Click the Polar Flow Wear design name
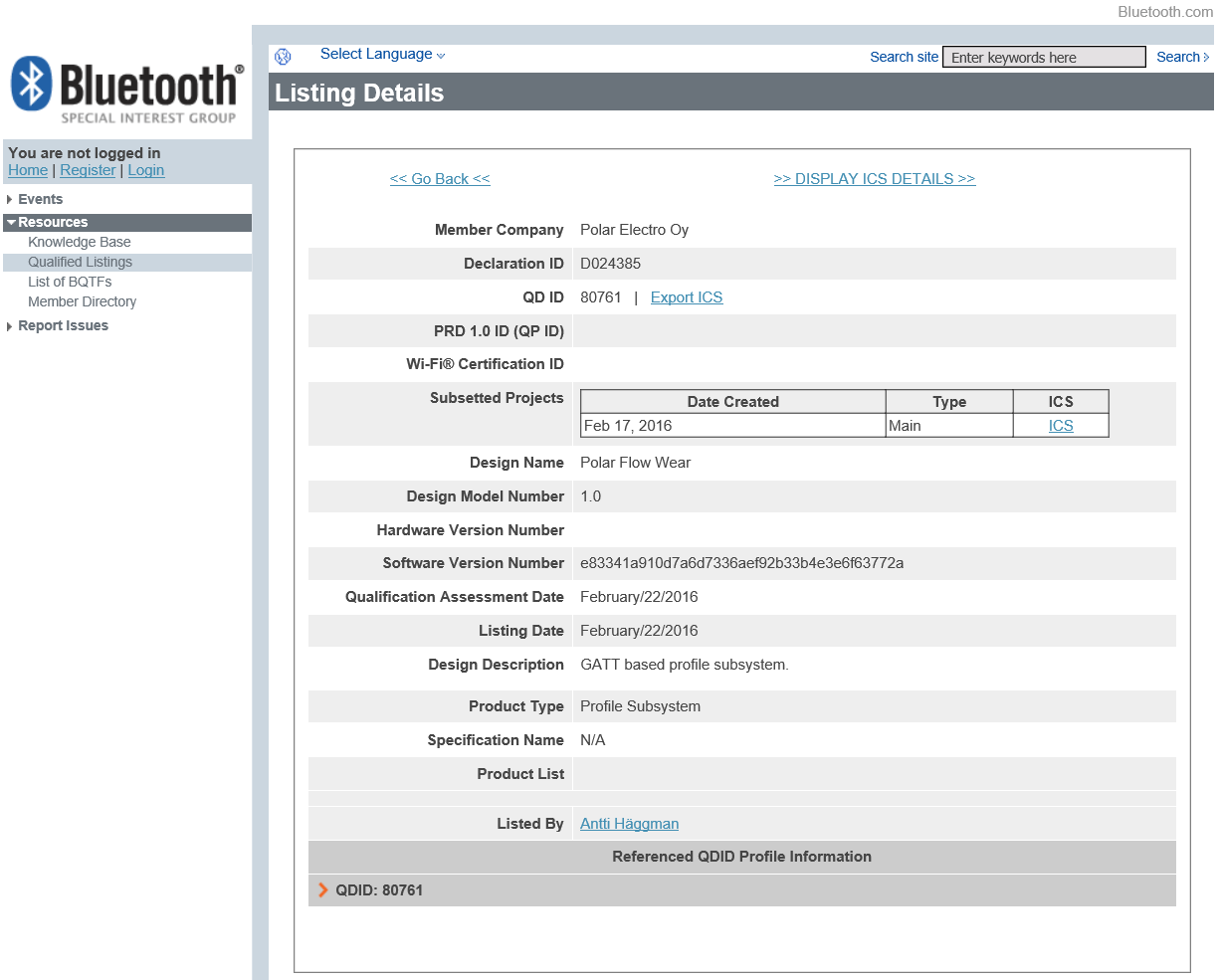 coord(636,463)
